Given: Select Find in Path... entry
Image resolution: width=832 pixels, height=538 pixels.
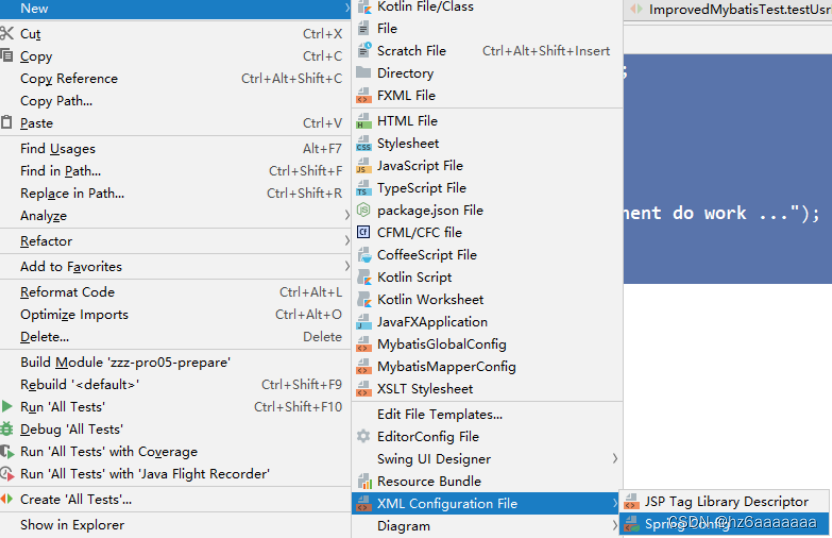Looking at the screenshot, I should point(175,171).
